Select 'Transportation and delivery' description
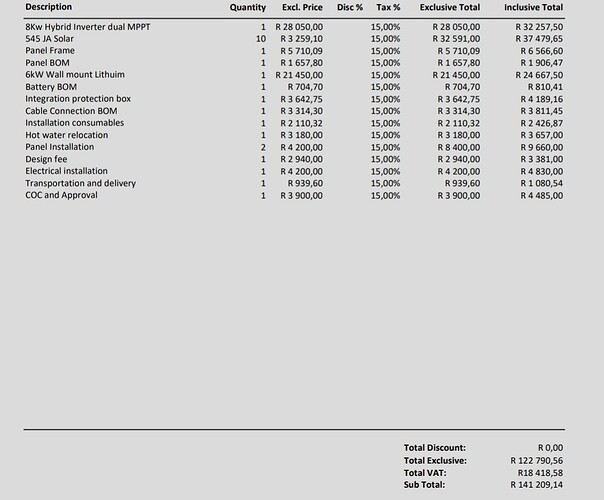 [81, 183]
